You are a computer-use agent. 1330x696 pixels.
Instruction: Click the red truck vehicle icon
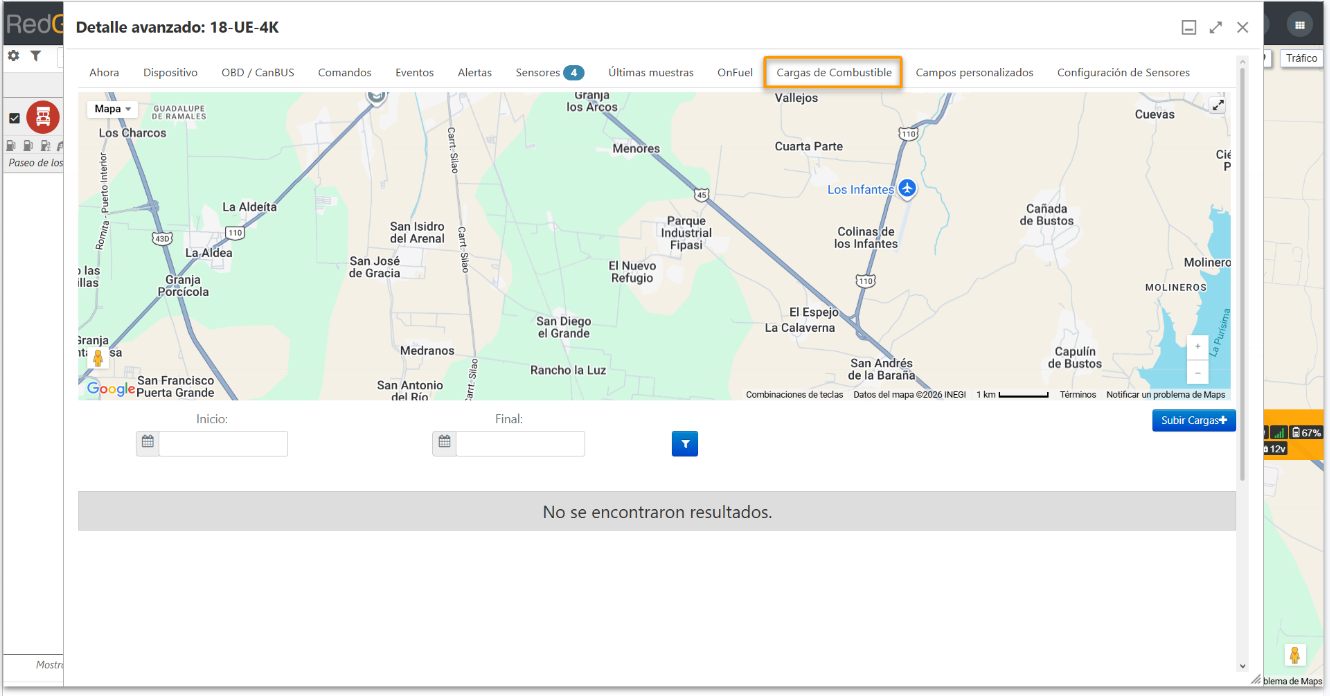tap(43, 118)
